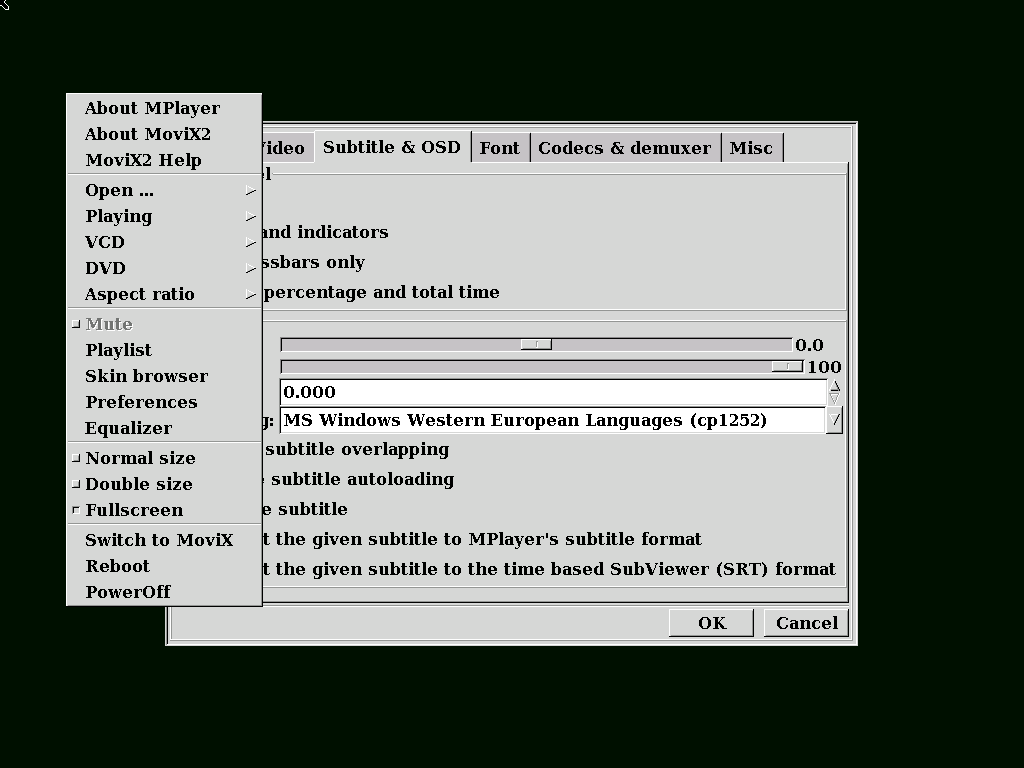The height and width of the screenshot is (768, 1024).
Task: Choose PowerOff from the menu
Action: coord(164,592)
